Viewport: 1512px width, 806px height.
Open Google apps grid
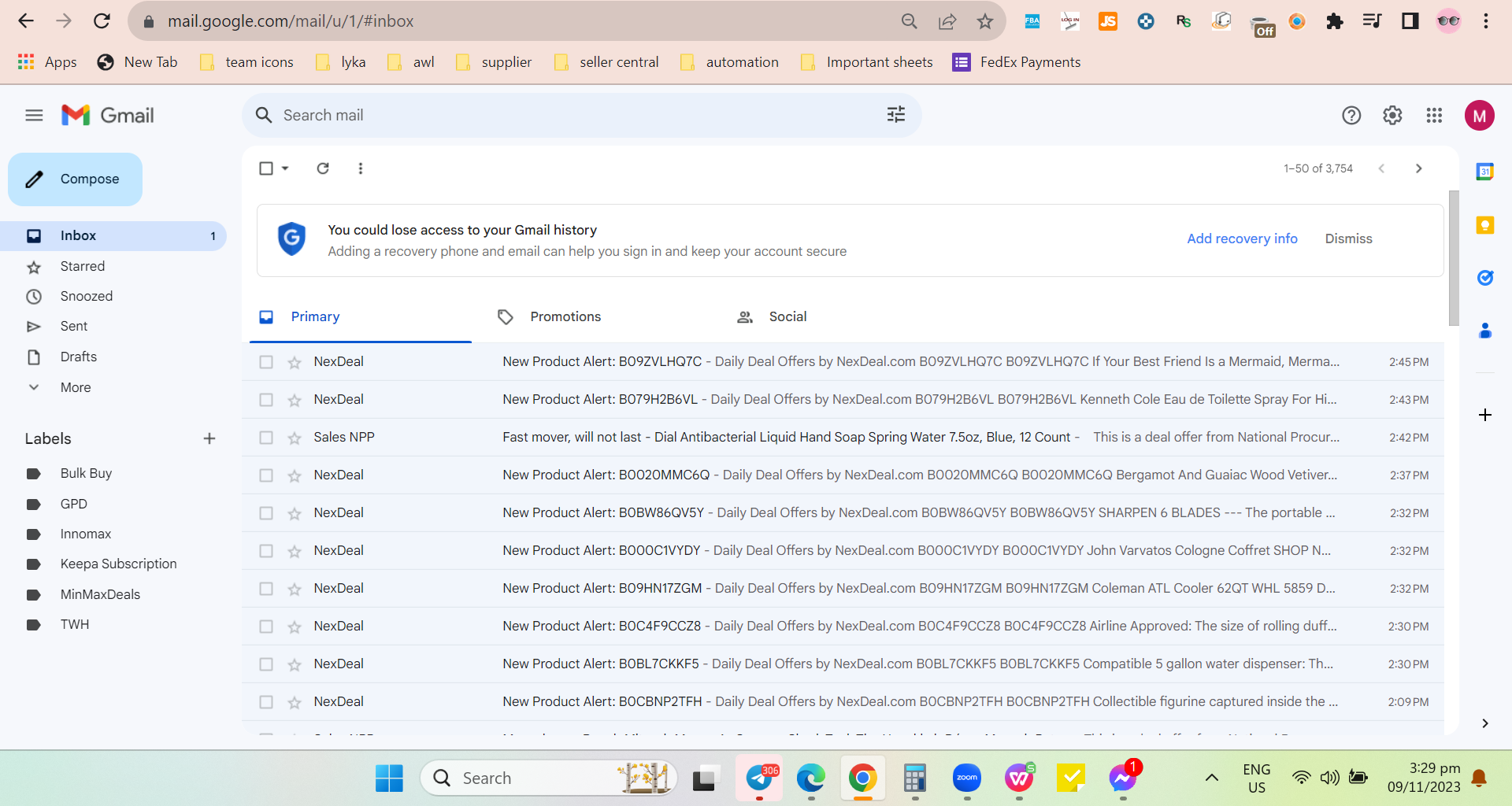click(x=1434, y=116)
